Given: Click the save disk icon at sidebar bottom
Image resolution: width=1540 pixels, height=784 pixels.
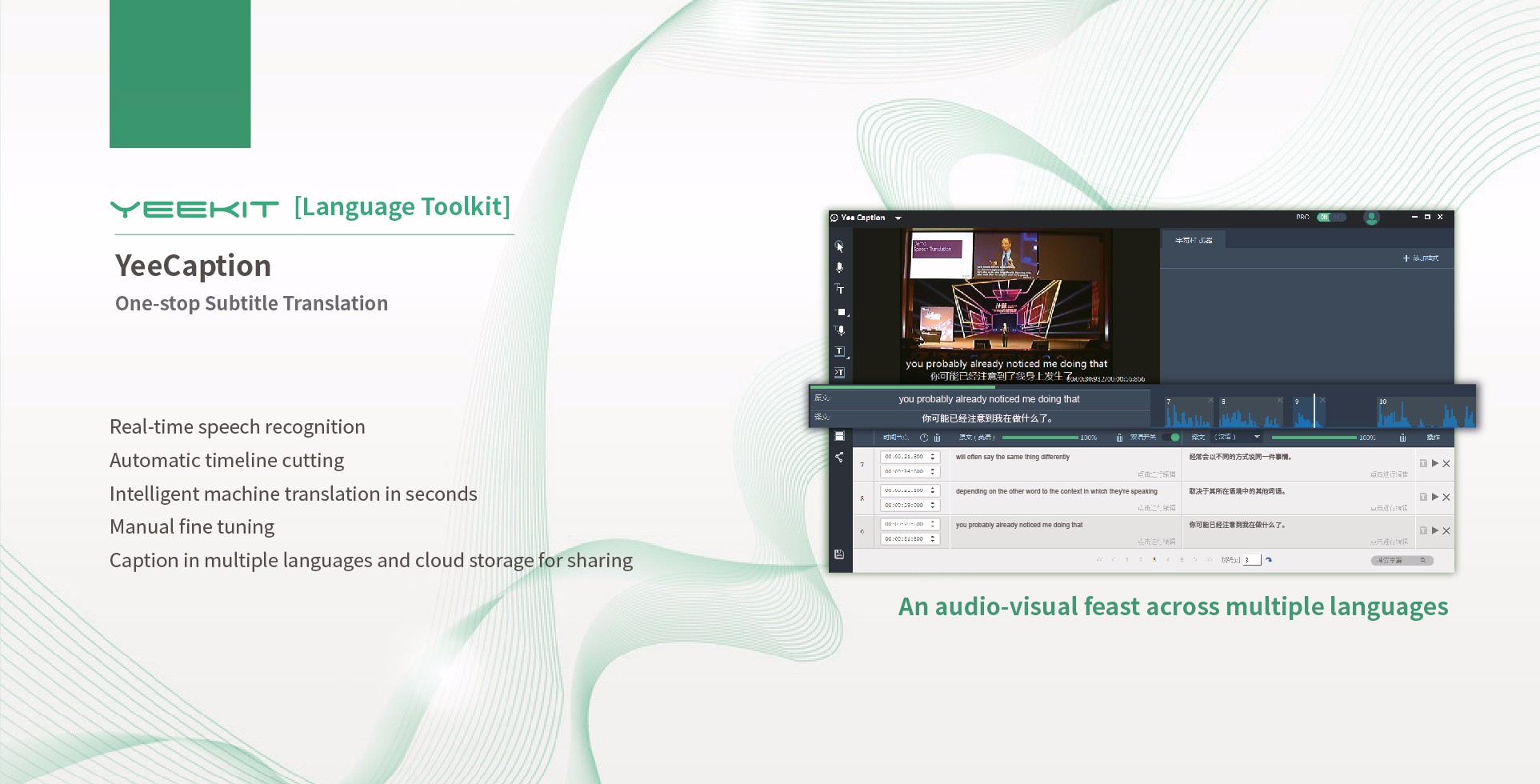Looking at the screenshot, I should pyautogui.click(x=839, y=554).
